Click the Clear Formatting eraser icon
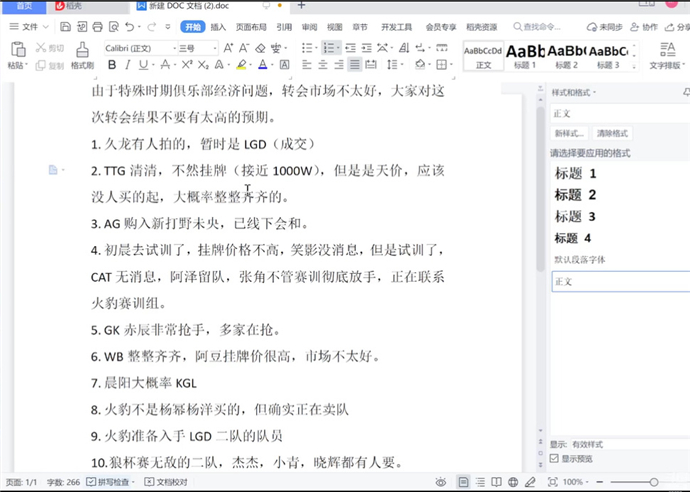690x492 pixels. pyautogui.click(x=261, y=48)
